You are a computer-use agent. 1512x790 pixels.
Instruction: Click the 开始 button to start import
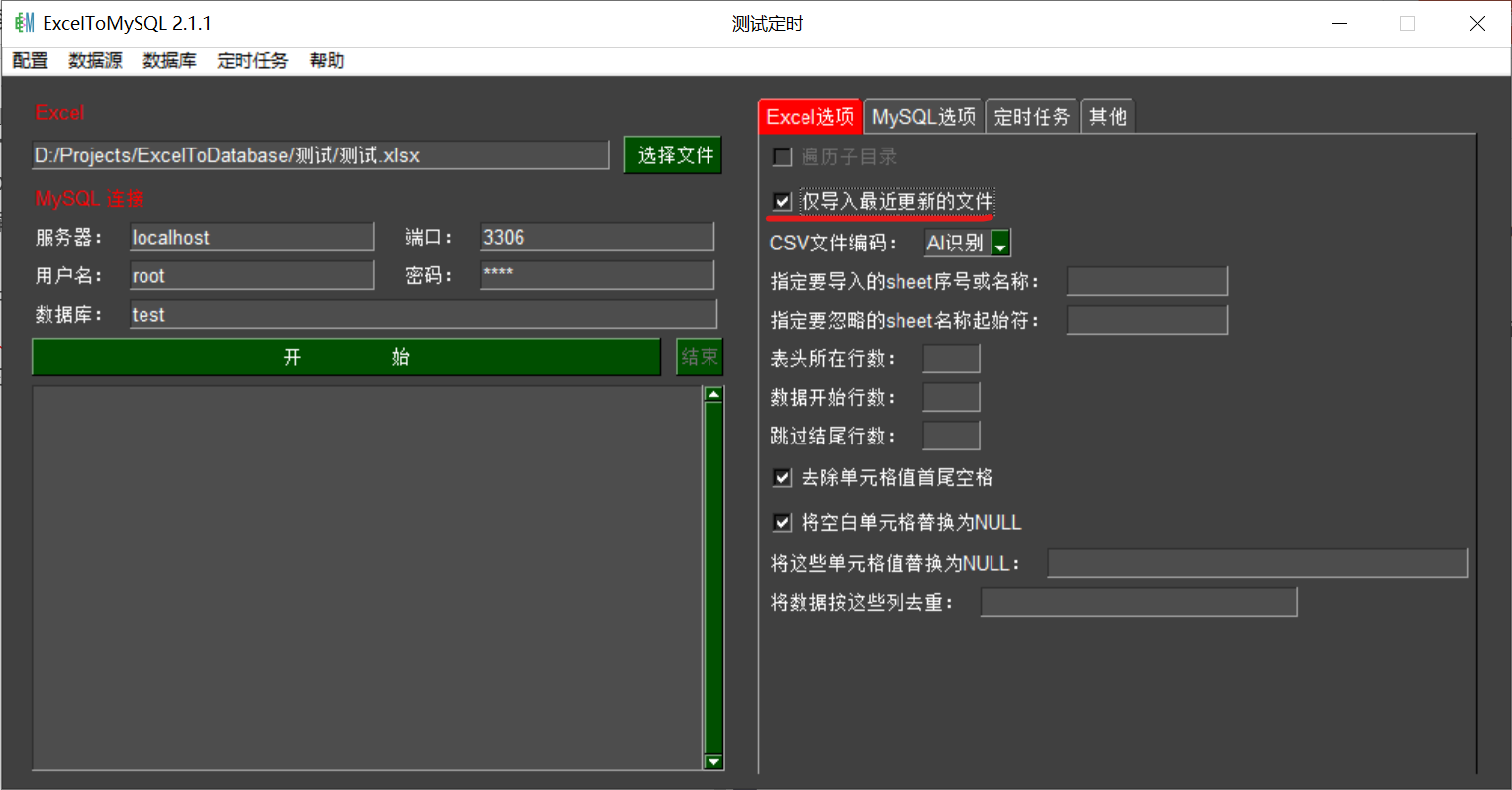(346, 357)
